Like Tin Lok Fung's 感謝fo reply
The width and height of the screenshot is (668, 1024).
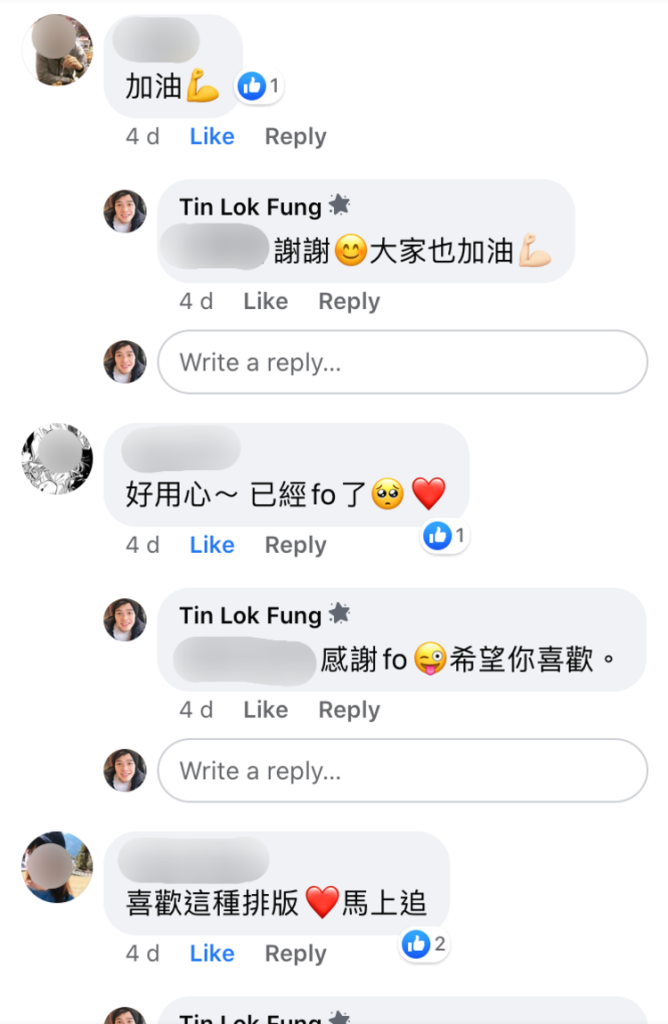265,710
